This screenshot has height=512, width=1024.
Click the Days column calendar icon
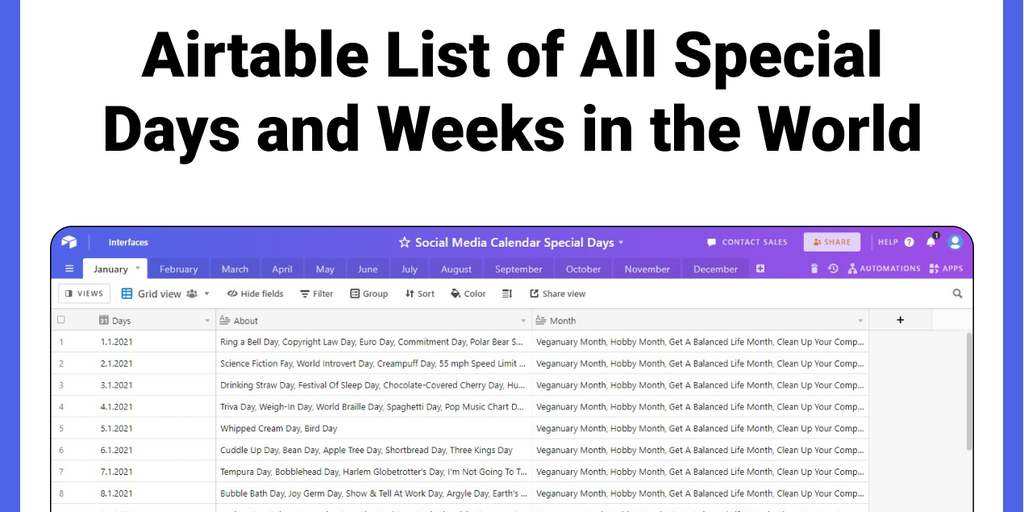tap(104, 320)
